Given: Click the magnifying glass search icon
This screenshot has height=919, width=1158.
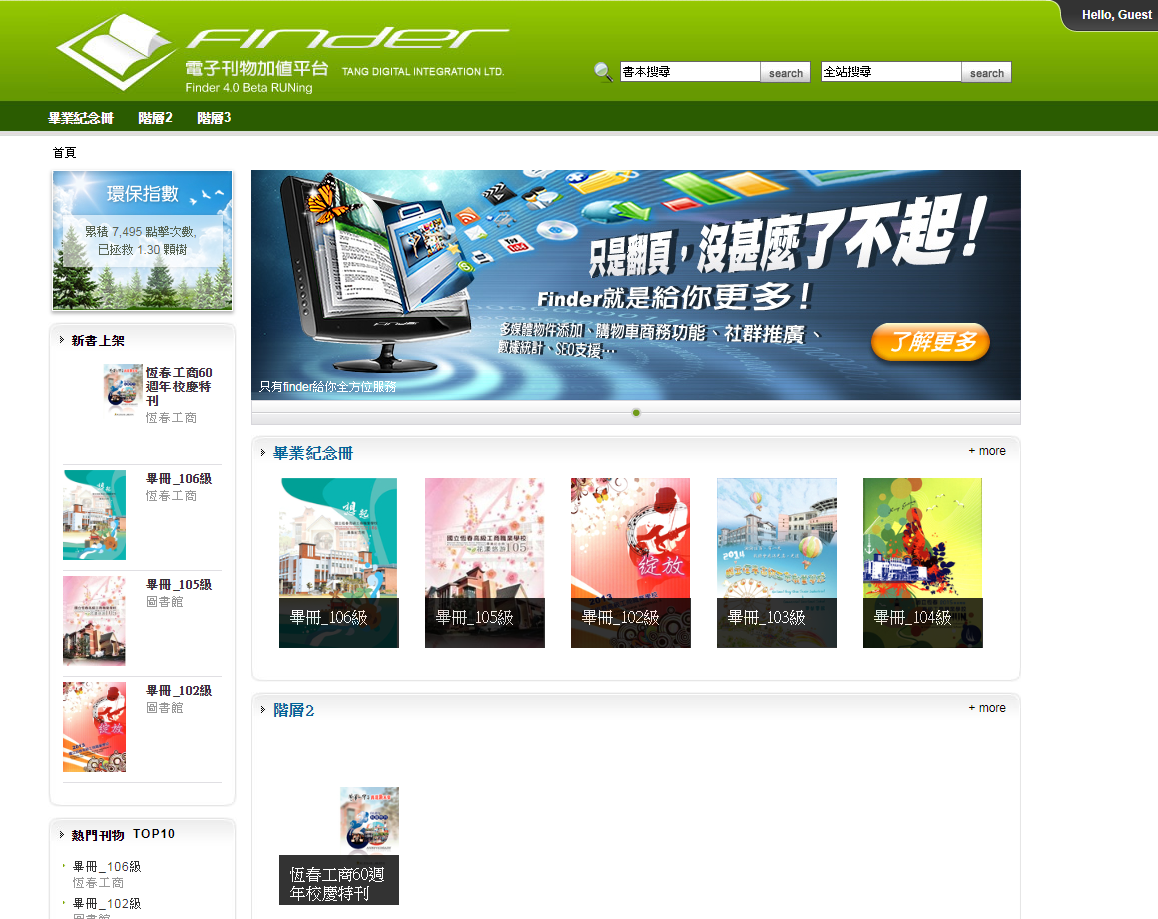Looking at the screenshot, I should tap(603, 72).
